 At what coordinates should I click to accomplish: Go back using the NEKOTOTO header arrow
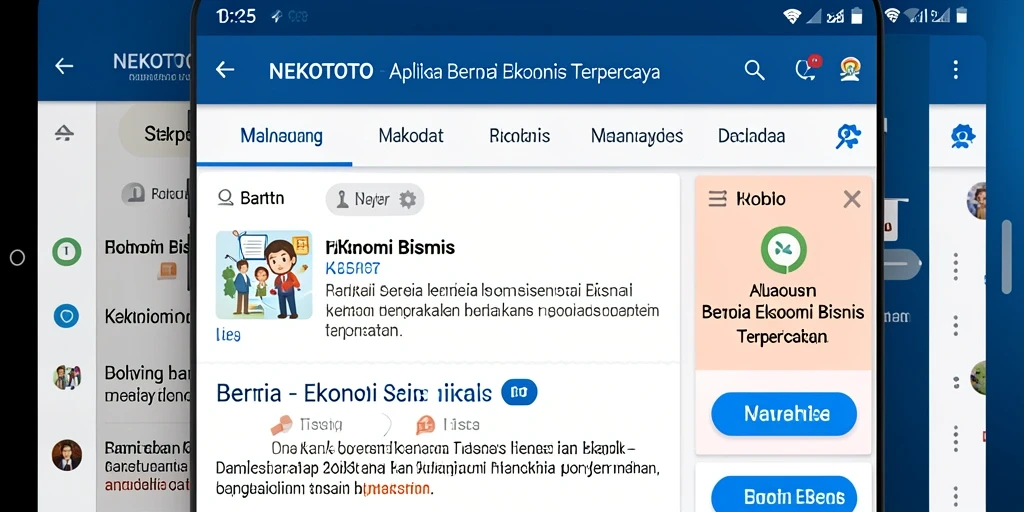coord(225,70)
